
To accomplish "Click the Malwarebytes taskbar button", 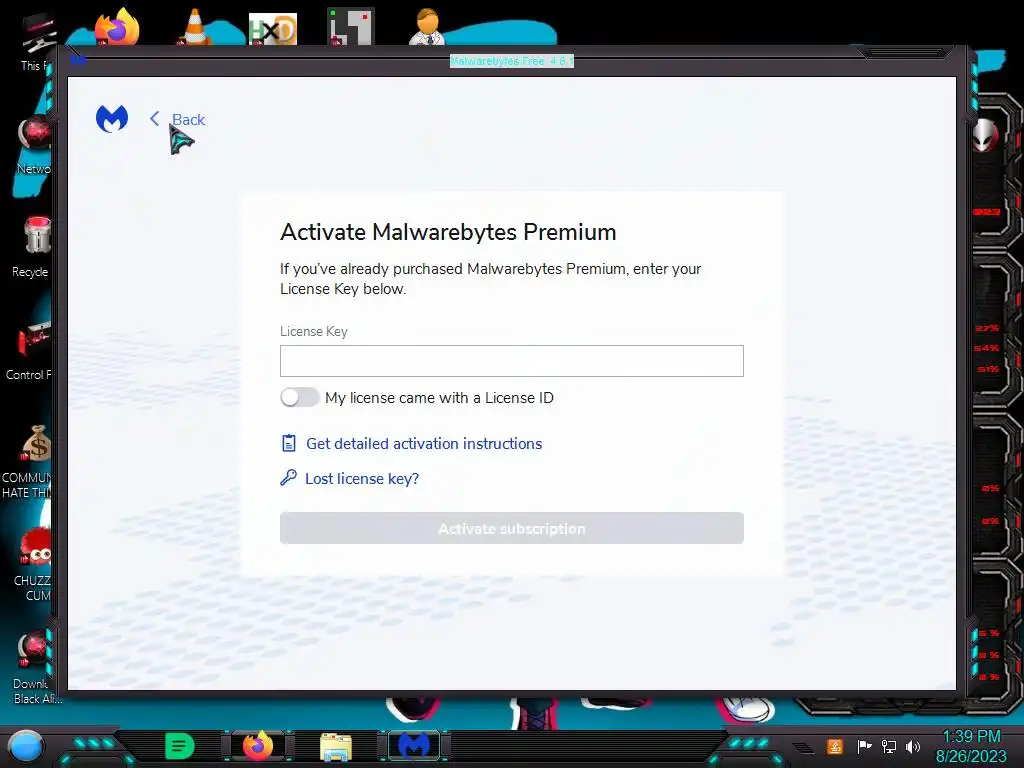I will click(414, 746).
